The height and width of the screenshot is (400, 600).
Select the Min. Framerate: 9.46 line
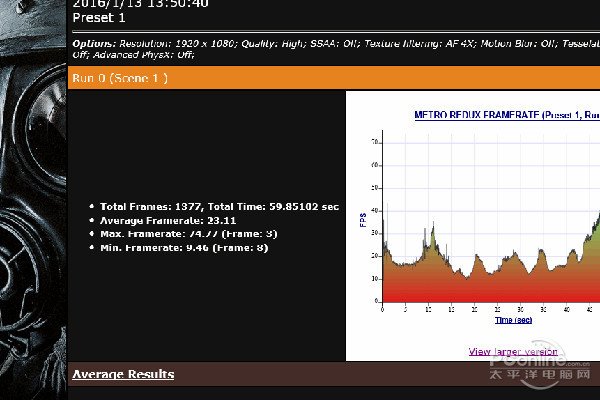[x=184, y=248]
